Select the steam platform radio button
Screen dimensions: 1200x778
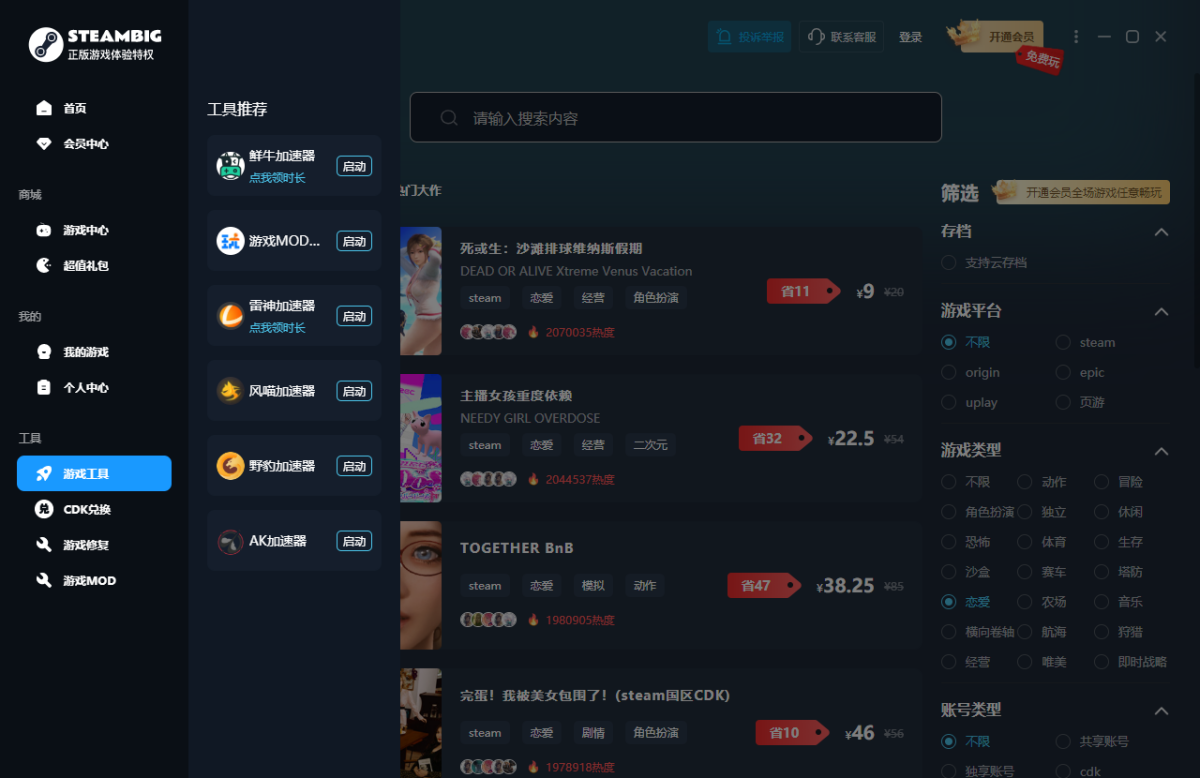click(x=1063, y=342)
